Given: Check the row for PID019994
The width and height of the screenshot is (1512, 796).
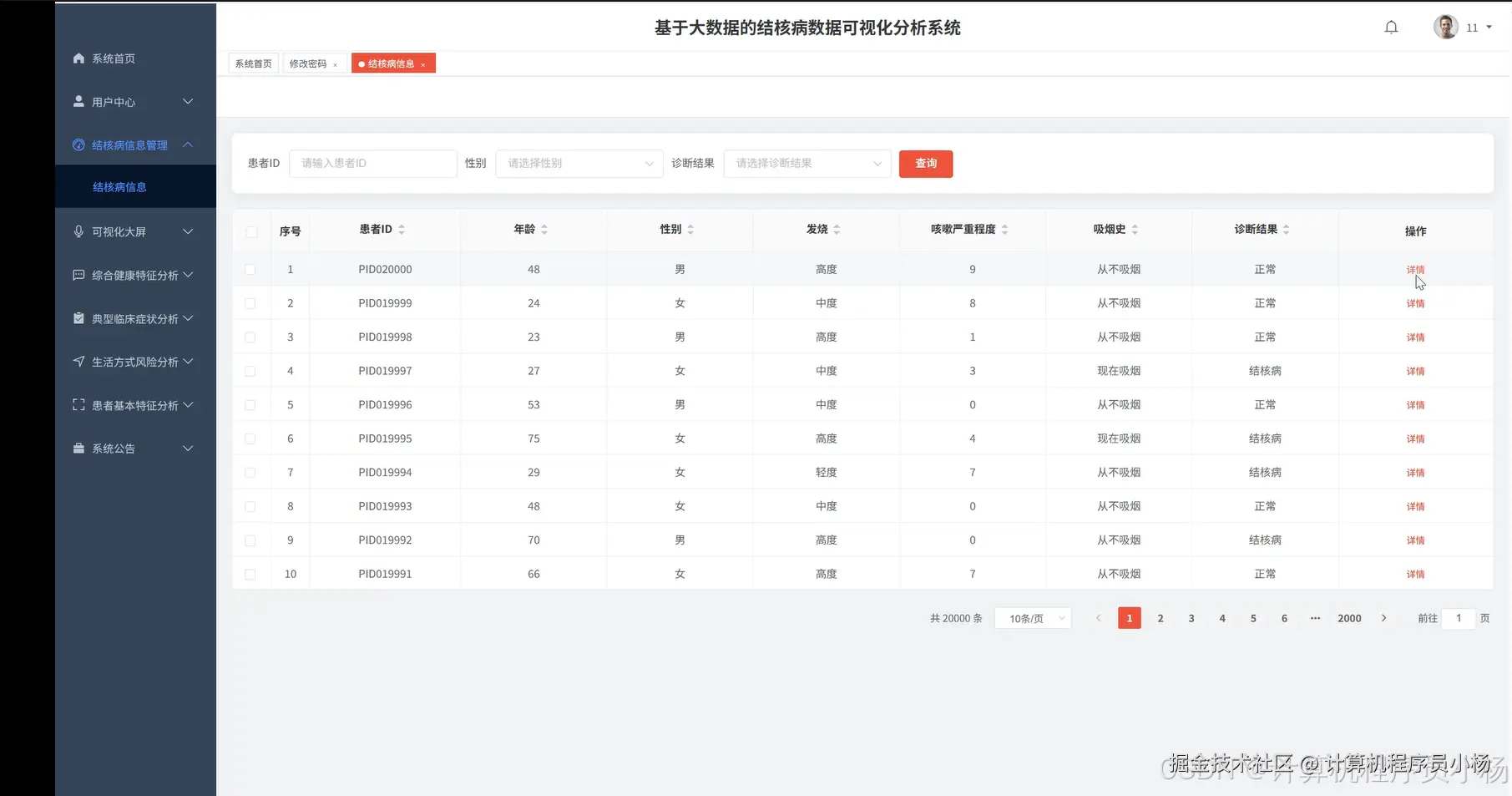Looking at the screenshot, I should [250, 473].
